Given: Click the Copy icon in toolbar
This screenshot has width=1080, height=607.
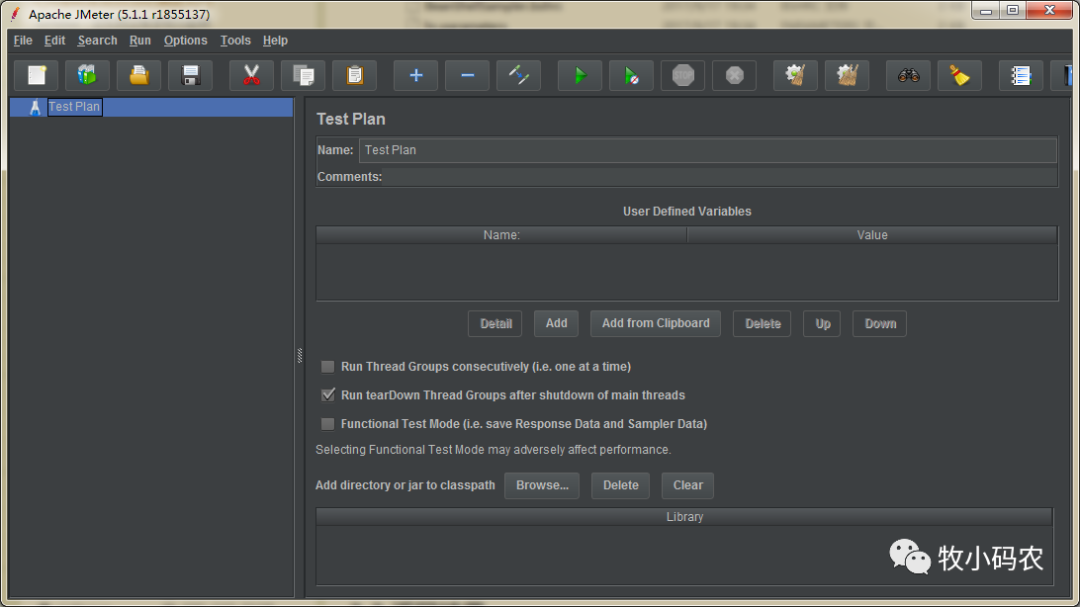Looking at the screenshot, I should pos(303,75).
